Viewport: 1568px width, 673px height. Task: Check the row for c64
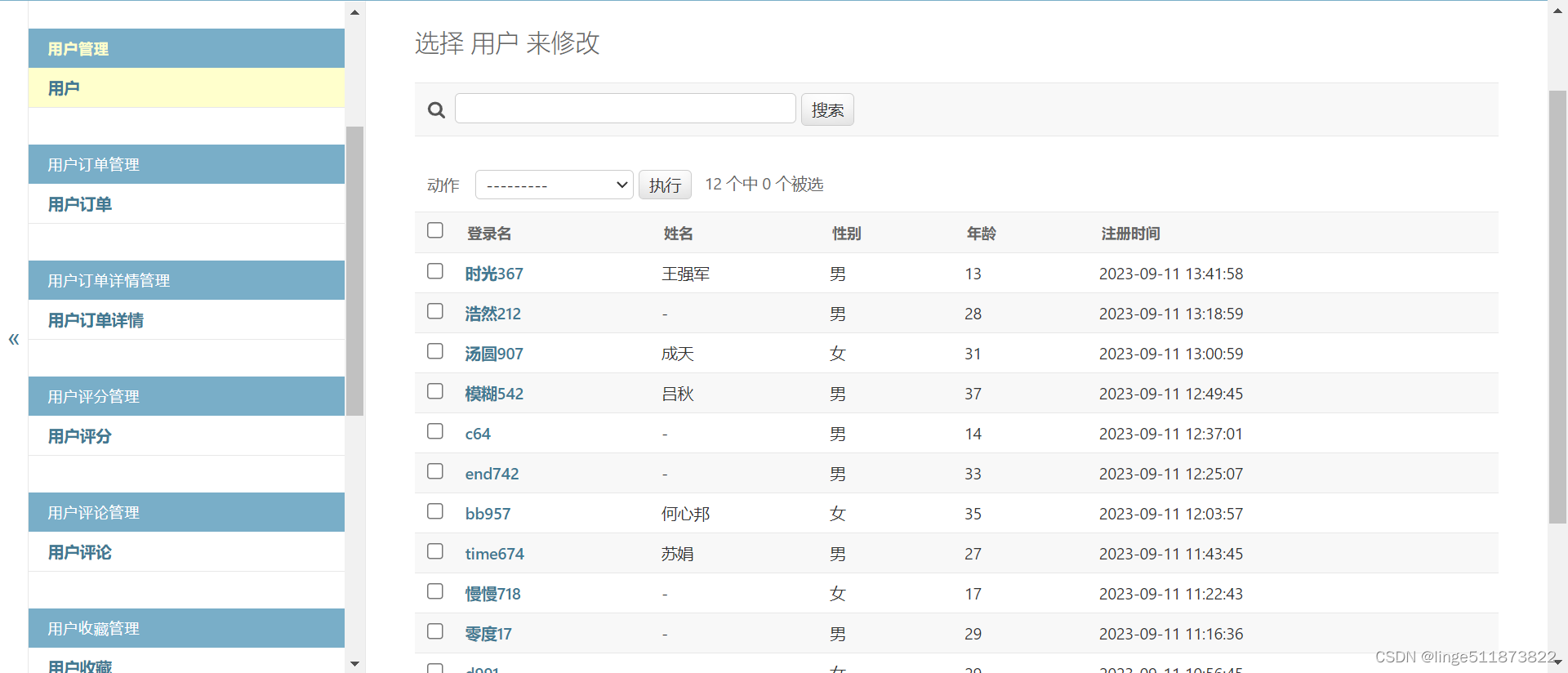pyautogui.click(x=435, y=430)
